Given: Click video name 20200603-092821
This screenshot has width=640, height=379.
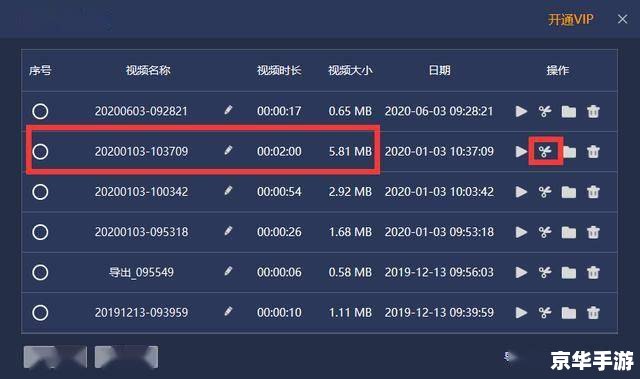Looking at the screenshot, I should coord(141,111).
